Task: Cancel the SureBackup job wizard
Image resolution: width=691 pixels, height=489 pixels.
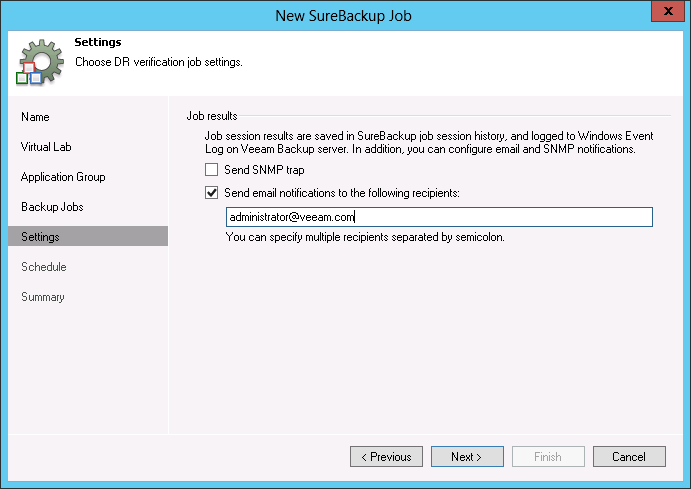Action: [629, 457]
